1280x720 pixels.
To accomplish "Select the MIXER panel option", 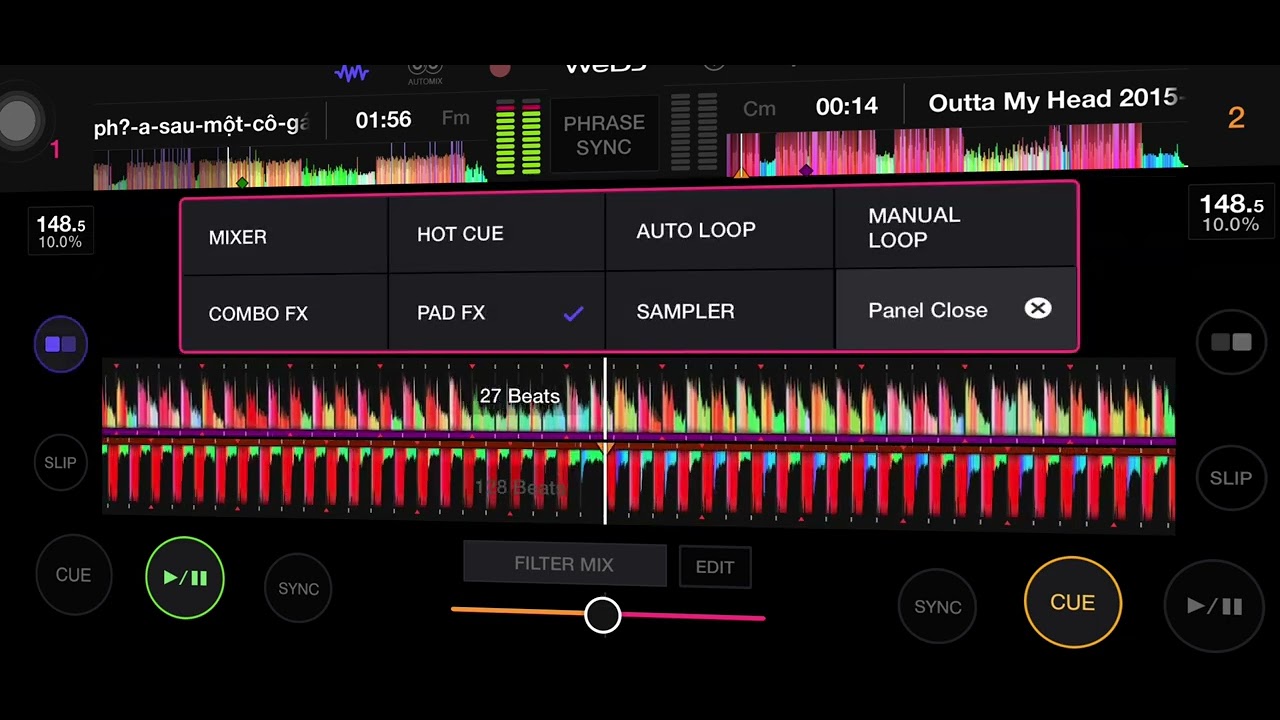I will 284,237.
